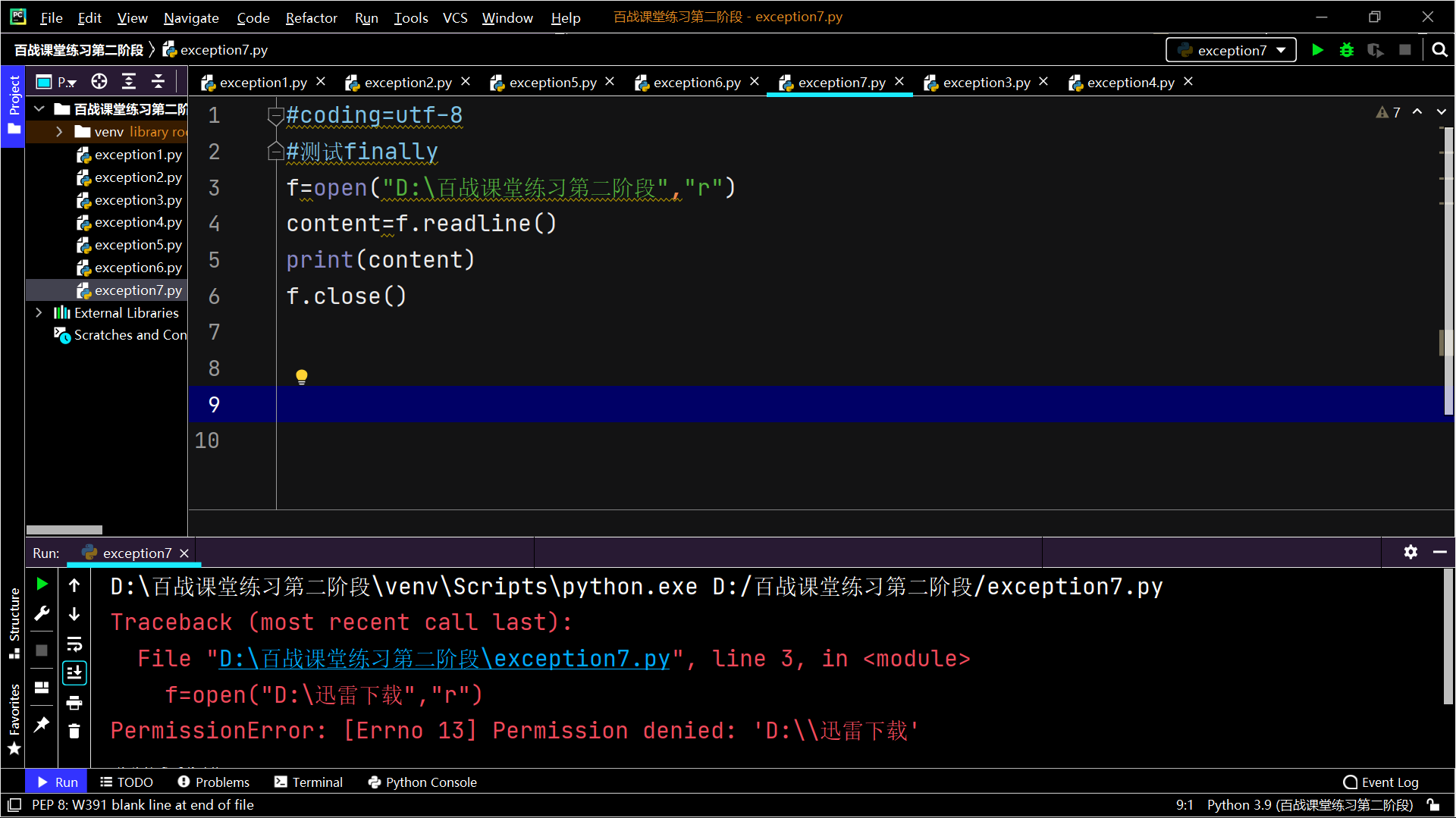Follow the exception7.py traceback link
This screenshot has height=818, width=1456.
(x=444, y=658)
